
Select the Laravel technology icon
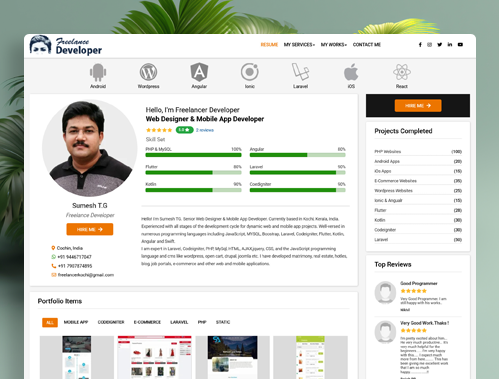(x=300, y=72)
